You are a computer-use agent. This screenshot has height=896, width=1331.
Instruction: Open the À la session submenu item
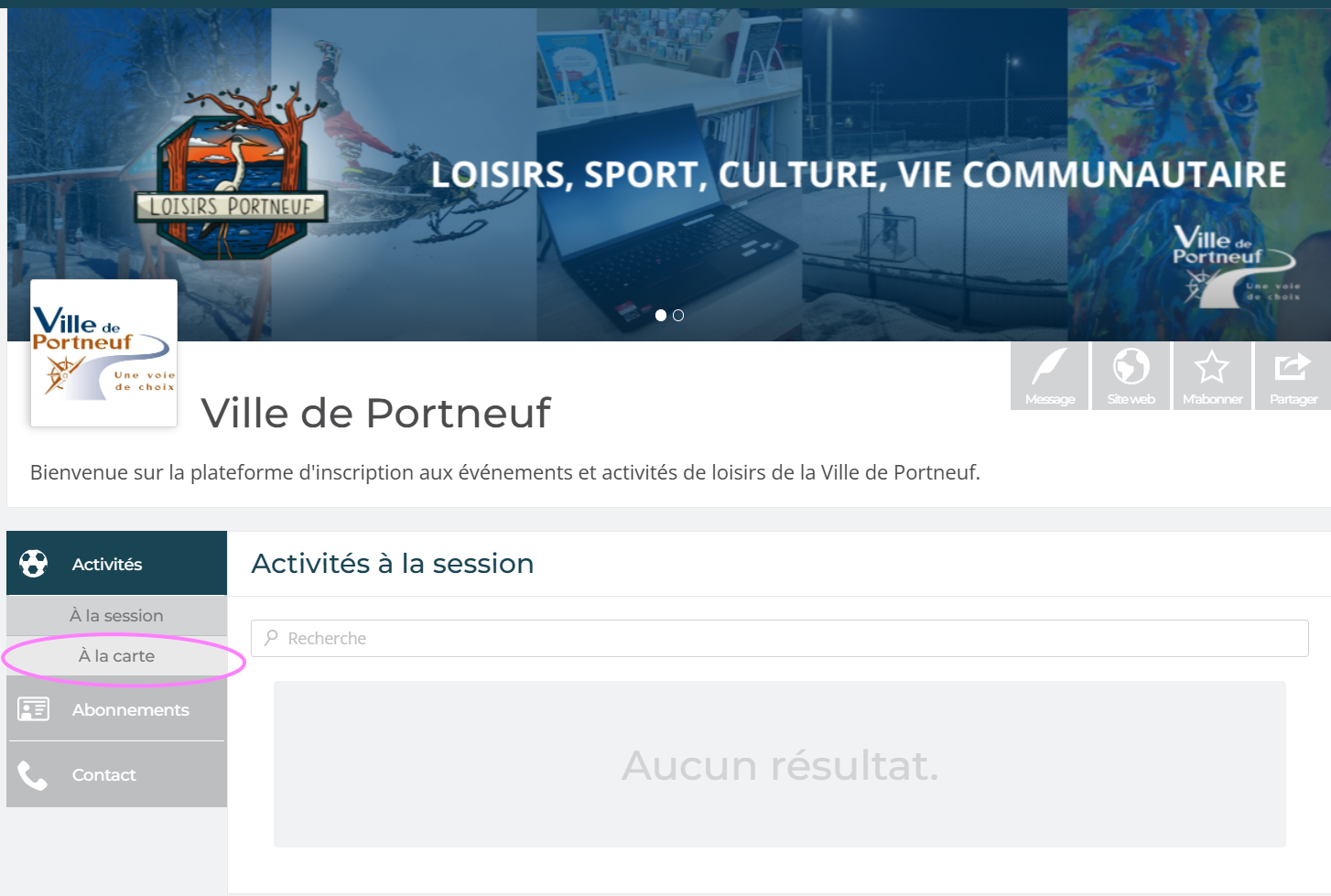116,616
